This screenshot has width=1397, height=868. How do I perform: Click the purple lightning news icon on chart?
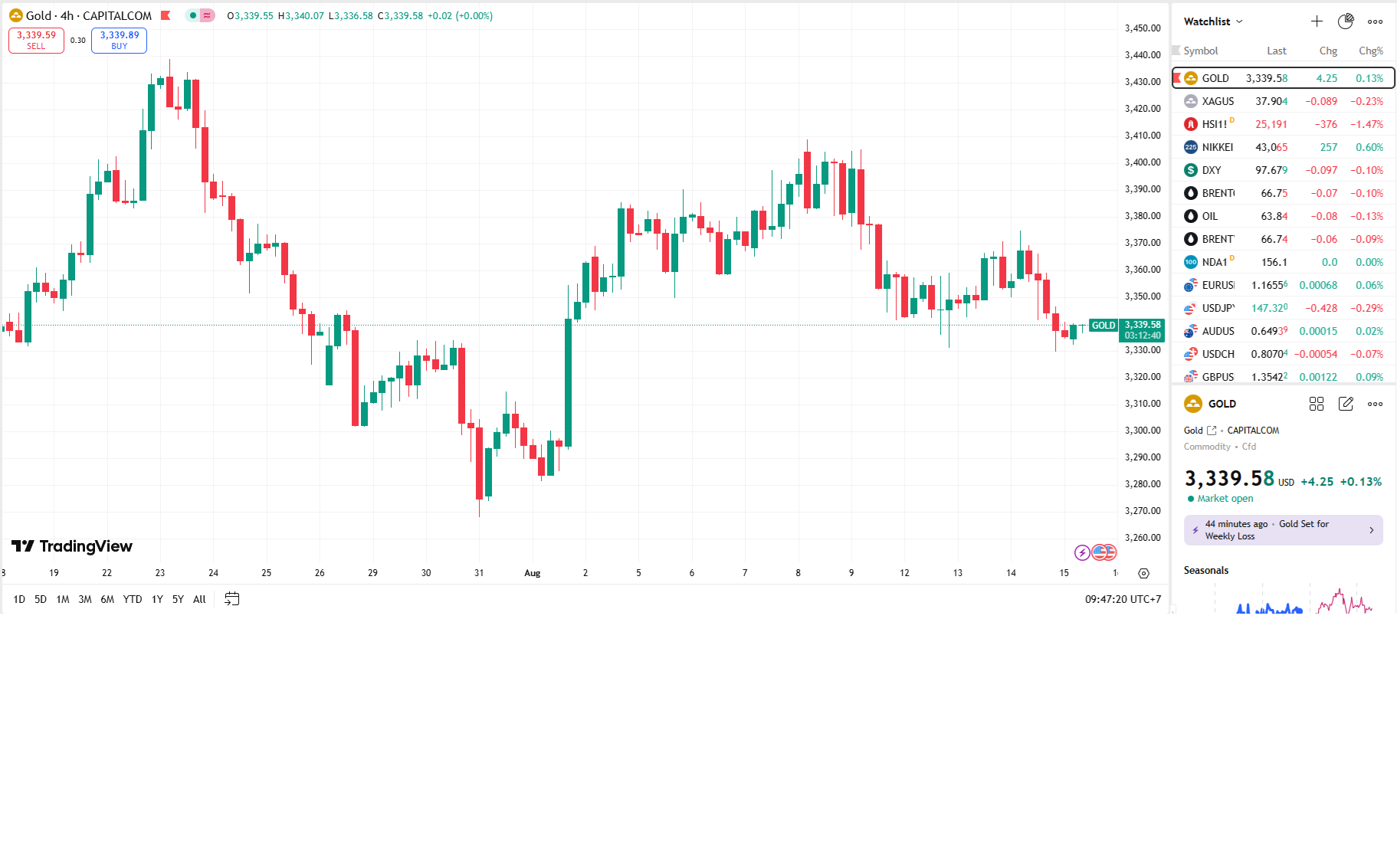pyautogui.click(x=1082, y=552)
